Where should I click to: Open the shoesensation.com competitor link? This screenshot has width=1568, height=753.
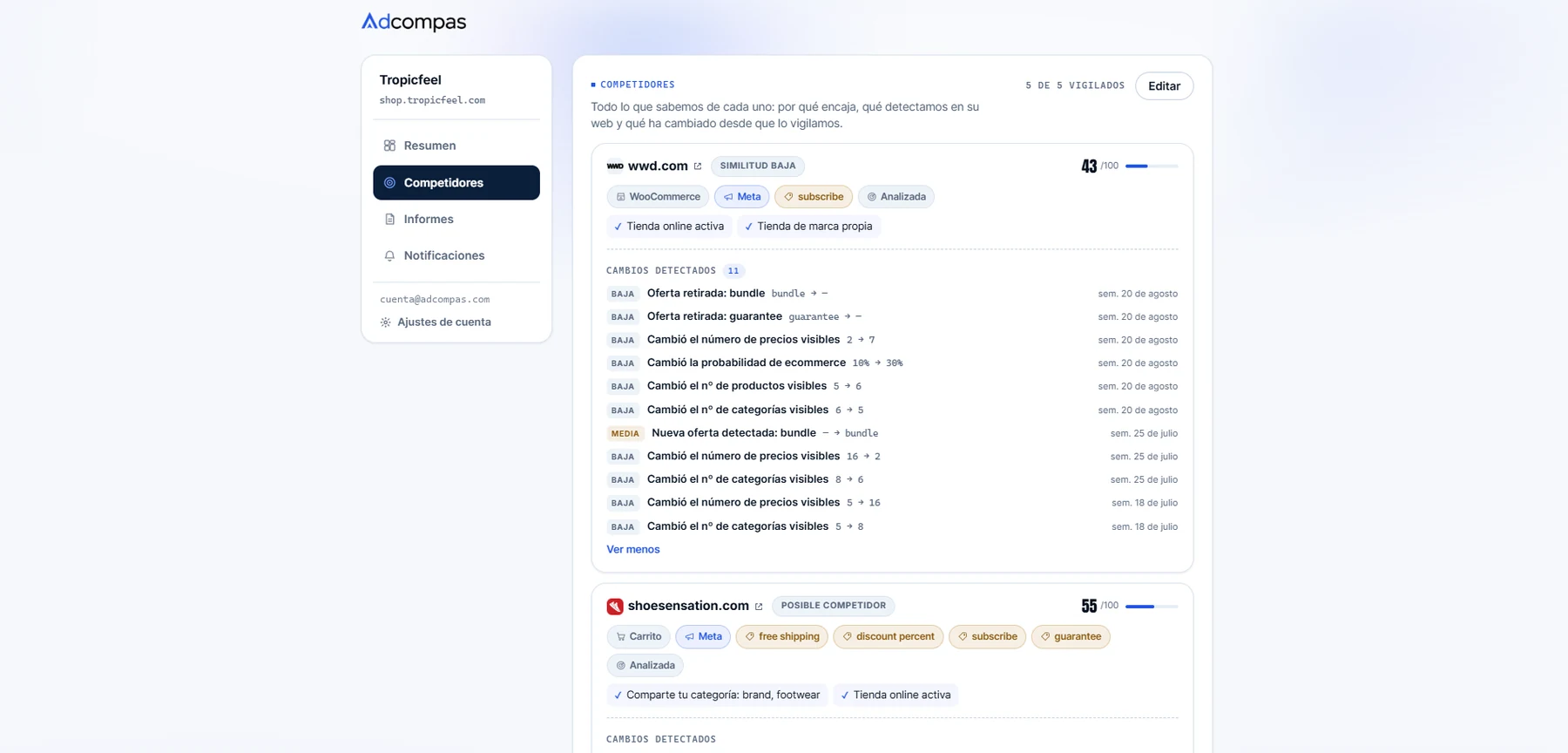point(688,606)
